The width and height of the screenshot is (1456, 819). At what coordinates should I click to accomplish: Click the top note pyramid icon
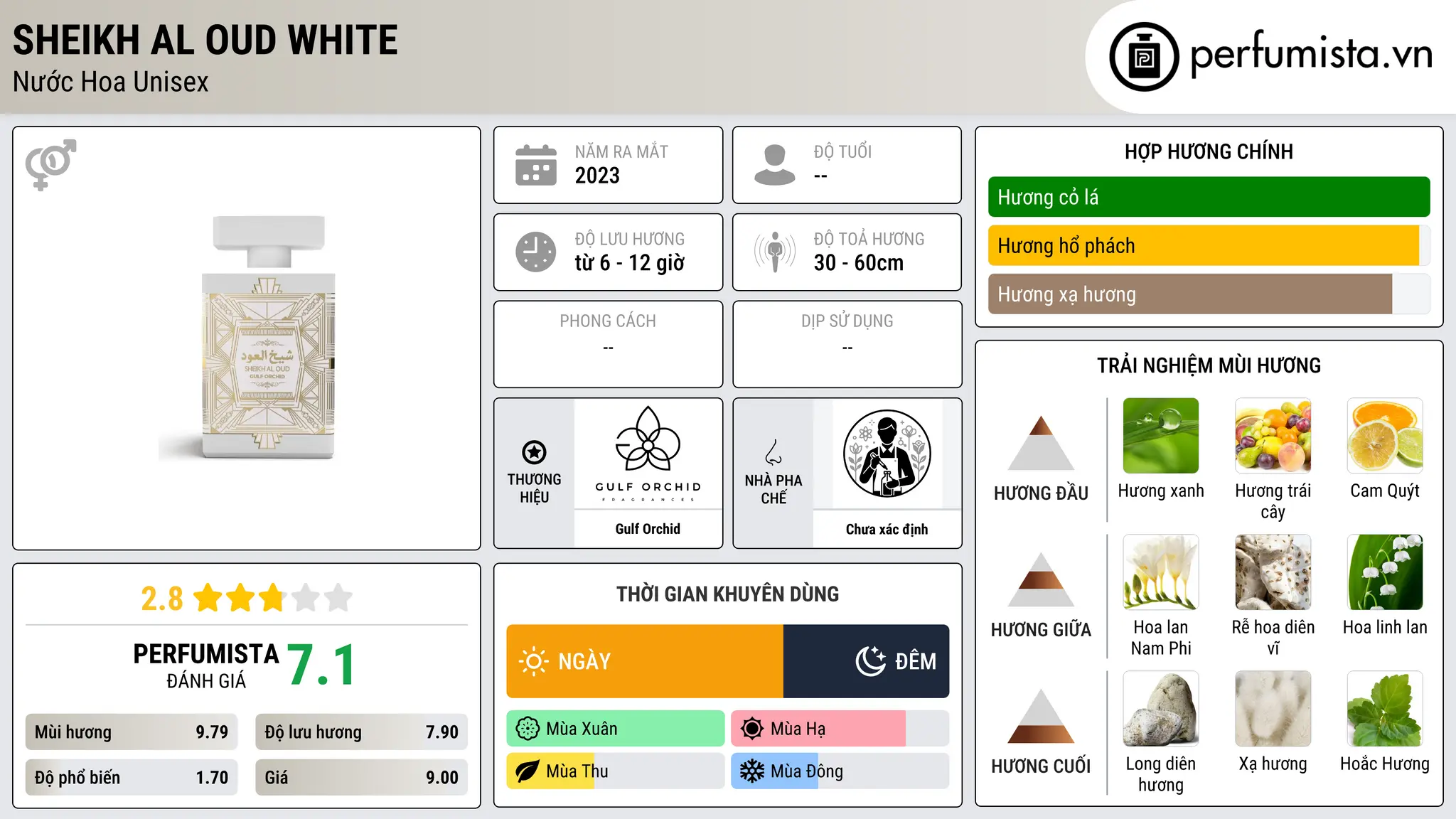tap(1041, 443)
